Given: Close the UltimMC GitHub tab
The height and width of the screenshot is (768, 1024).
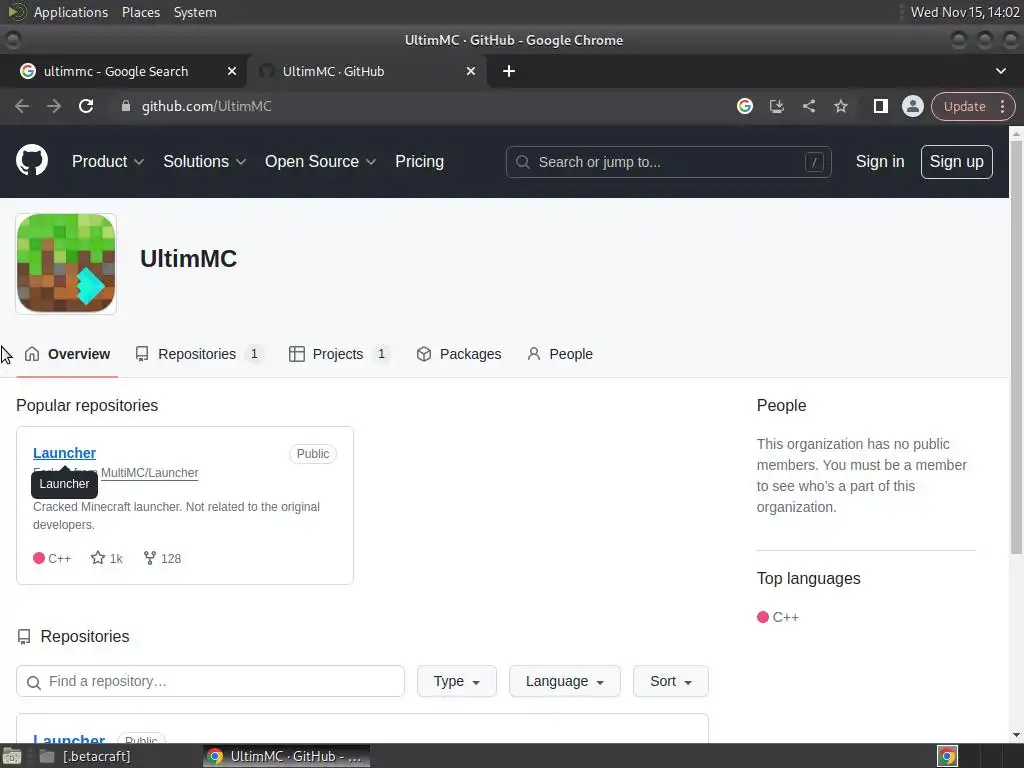Looking at the screenshot, I should pyautogui.click(x=471, y=71).
